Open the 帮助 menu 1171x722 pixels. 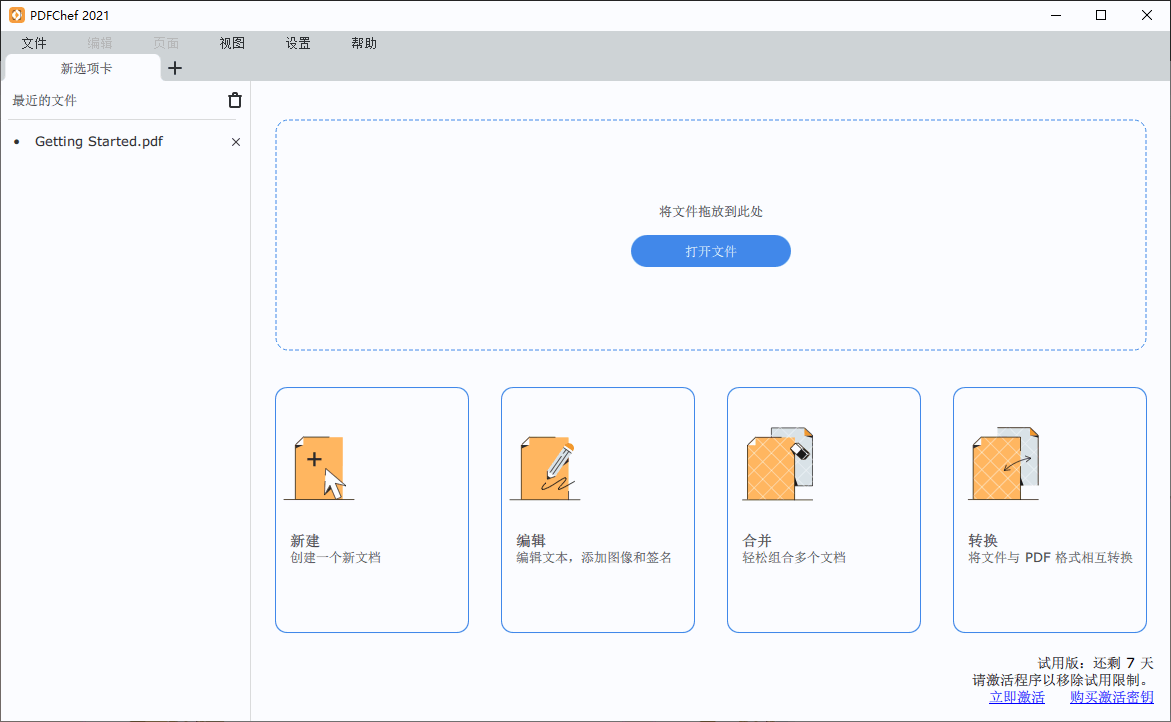click(x=364, y=43)
